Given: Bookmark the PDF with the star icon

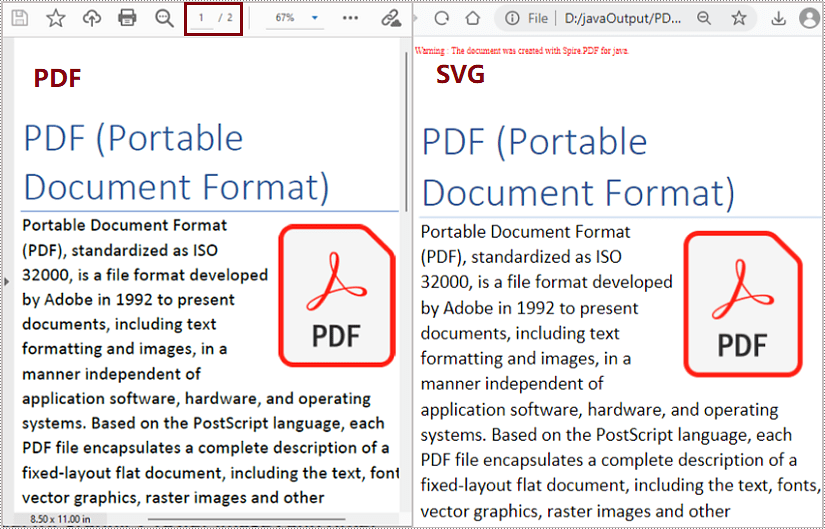Looking at the screenshot, I should [55, 18].
